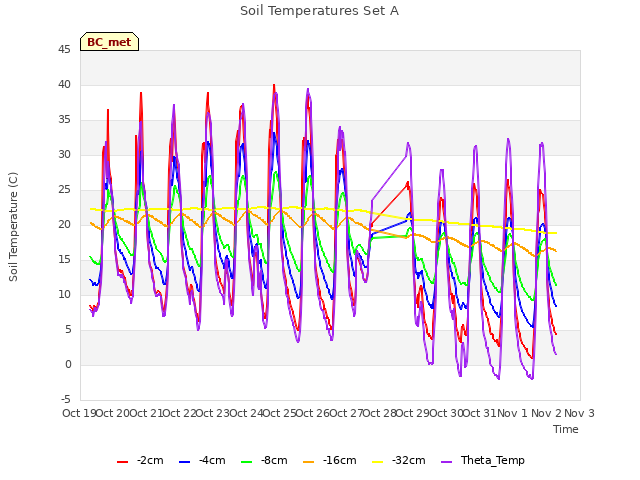Click the 10 y-axis tick label
The width and height of the screenshot is (640, 480).
click(64, 294)
